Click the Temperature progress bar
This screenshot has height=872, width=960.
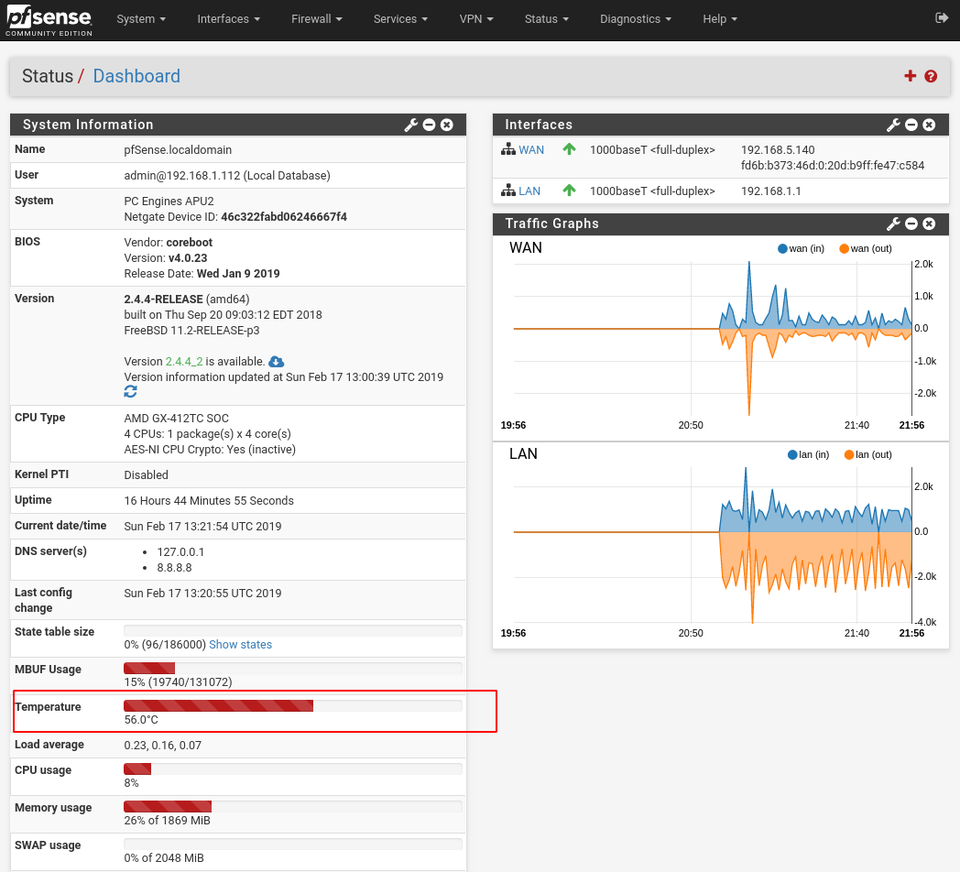[293, 705]
